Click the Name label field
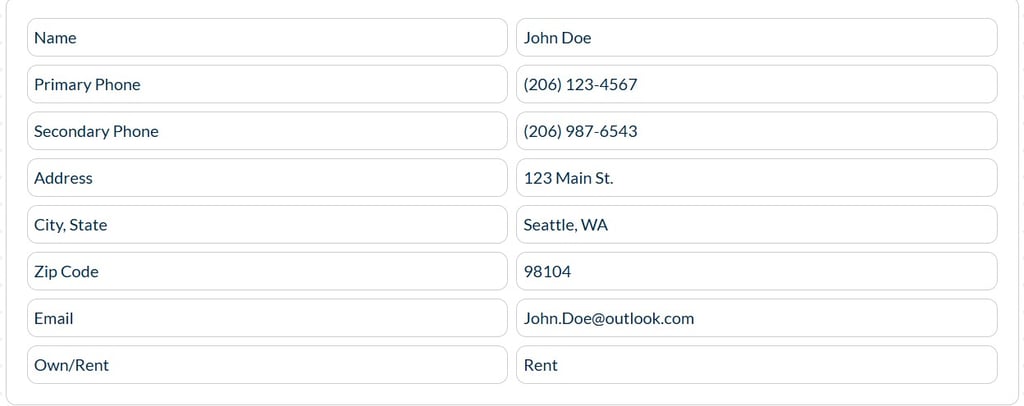The height and width of the screenshot is (406, 1024). [267, 38]
